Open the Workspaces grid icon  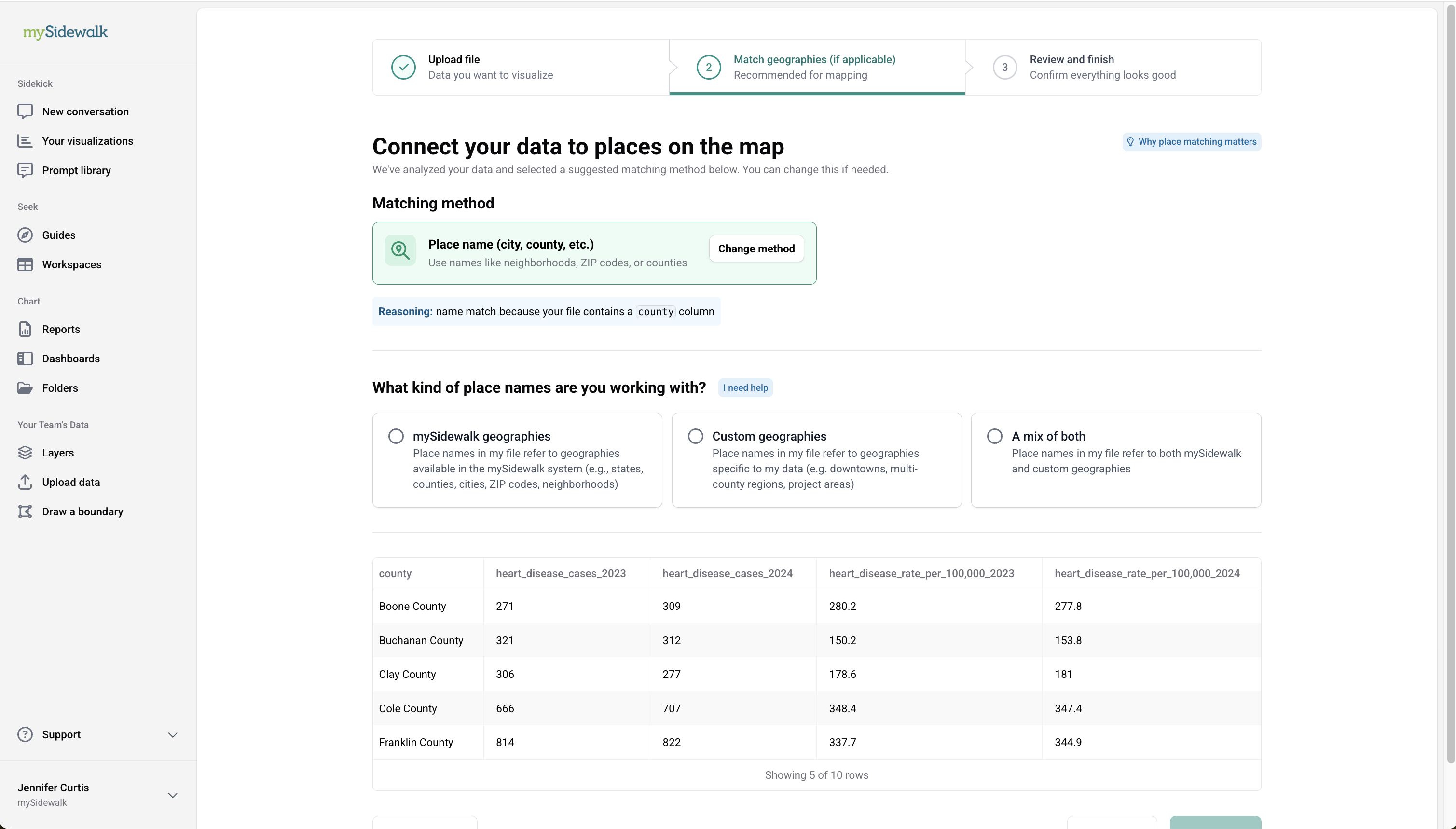pos(25,265)
